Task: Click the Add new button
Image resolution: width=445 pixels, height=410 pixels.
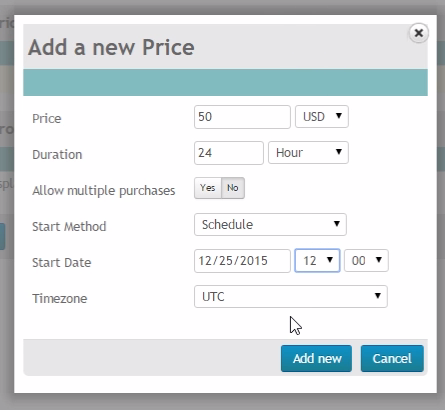Action: coord(316,358)
